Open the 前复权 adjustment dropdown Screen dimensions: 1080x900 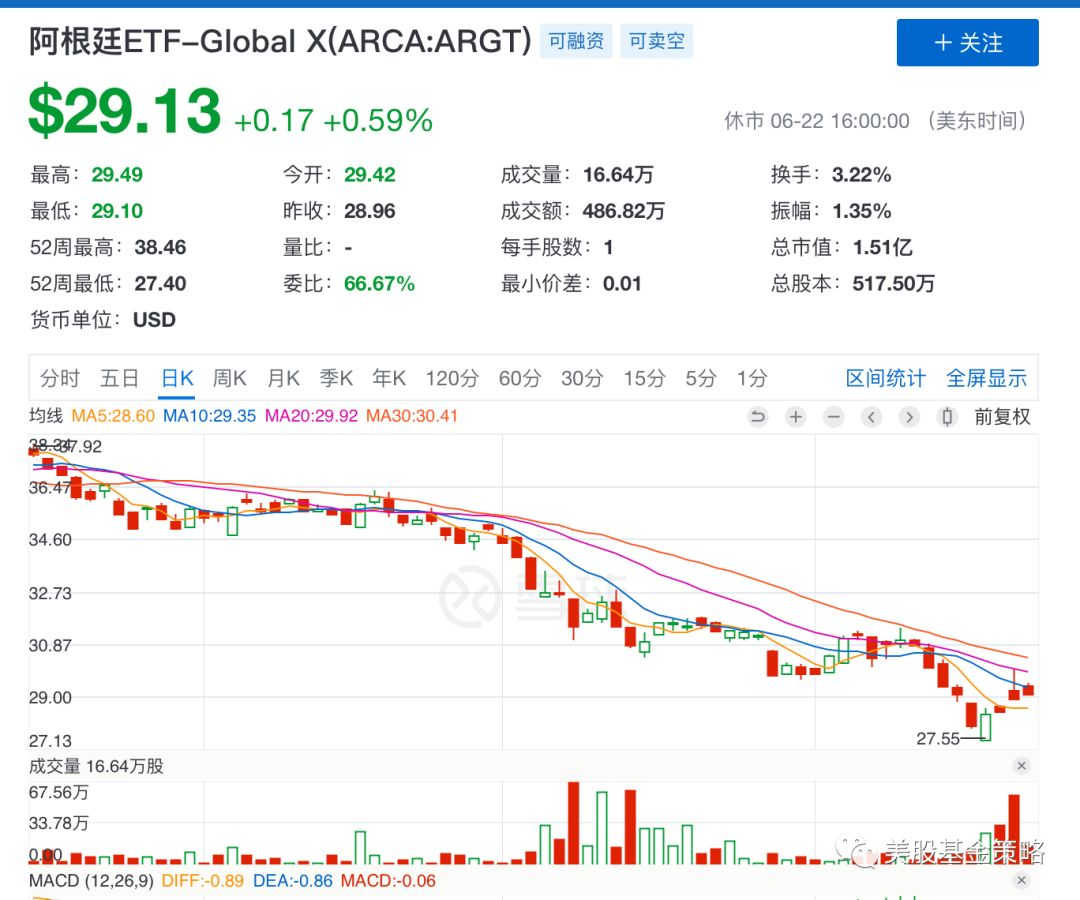click(1002, 417)
